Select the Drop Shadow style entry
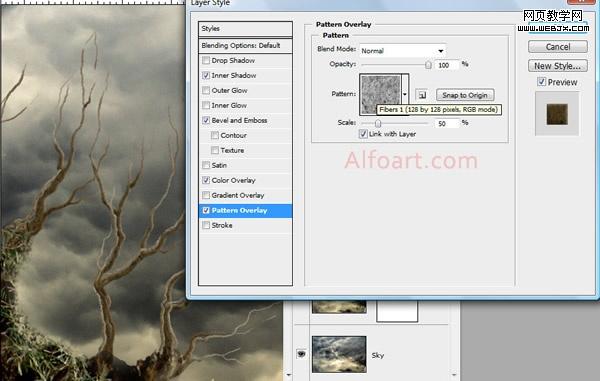Screen dimensions: 600x381 tap(233, 60)
